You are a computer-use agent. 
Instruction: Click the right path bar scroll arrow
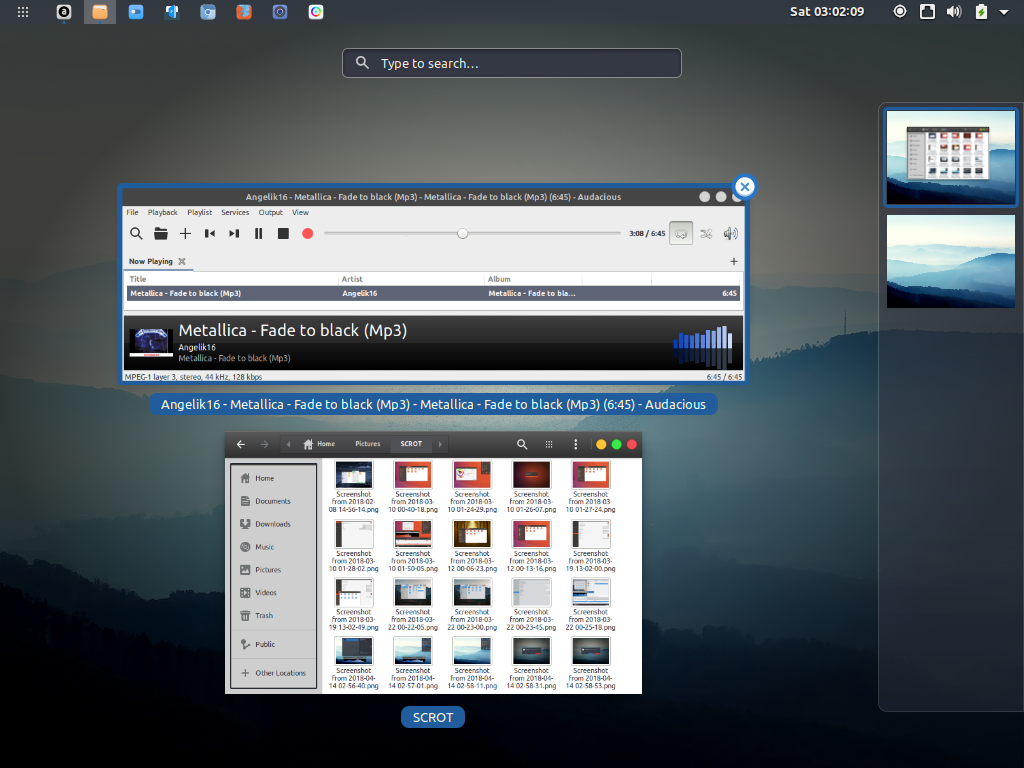pos(440,444)
